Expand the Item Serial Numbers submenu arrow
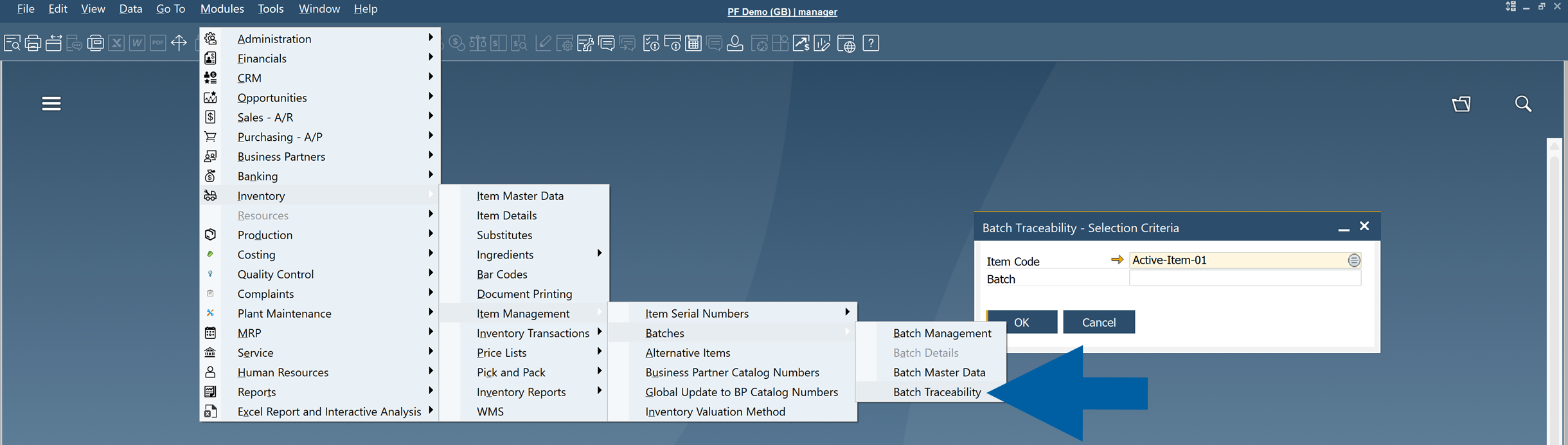The width and height of the screenshot is (1568, 445). click(x=847, y=312)
